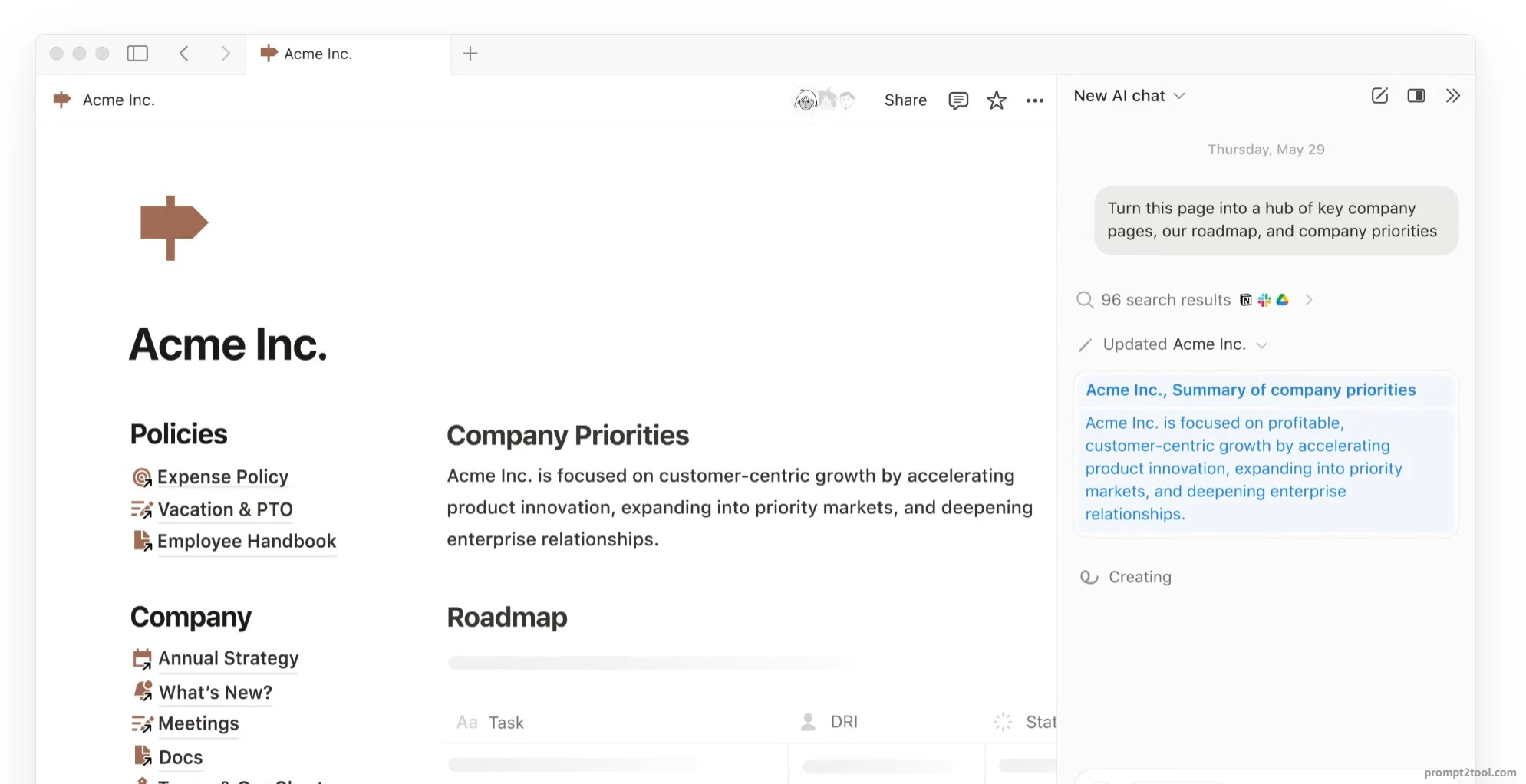1526x784 pixels.
Task: Click the pencil edit icon beside Updated
Action: (1085, 345)
